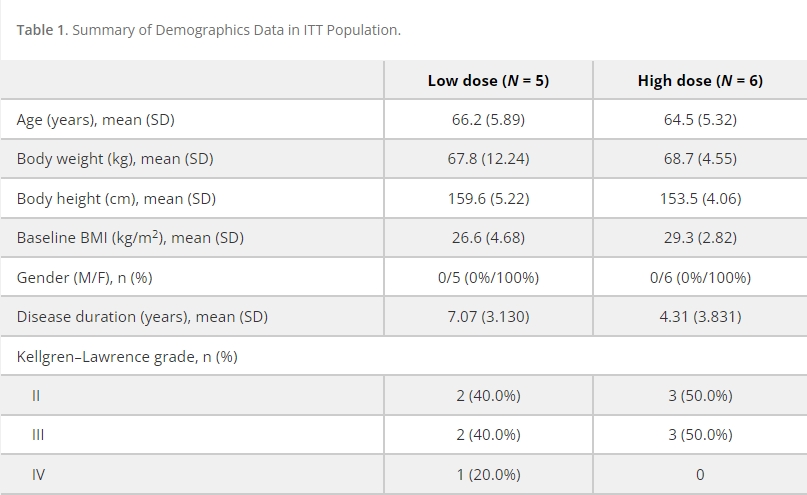Select the Kellgren–Lawrence grade section heading

coord(127,356)
